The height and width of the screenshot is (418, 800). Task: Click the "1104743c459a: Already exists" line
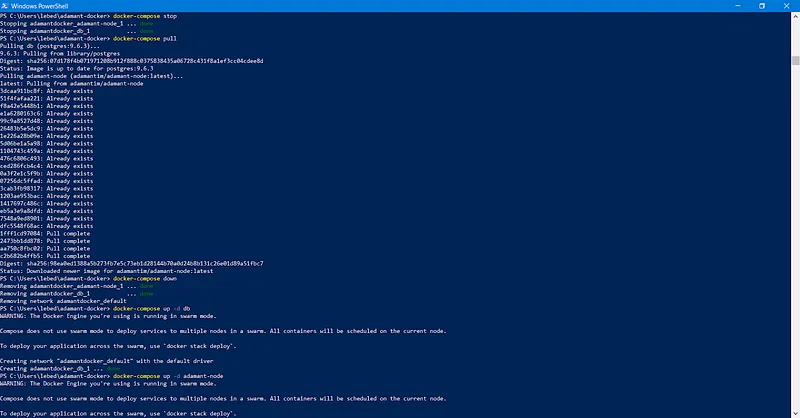point(46,151)
